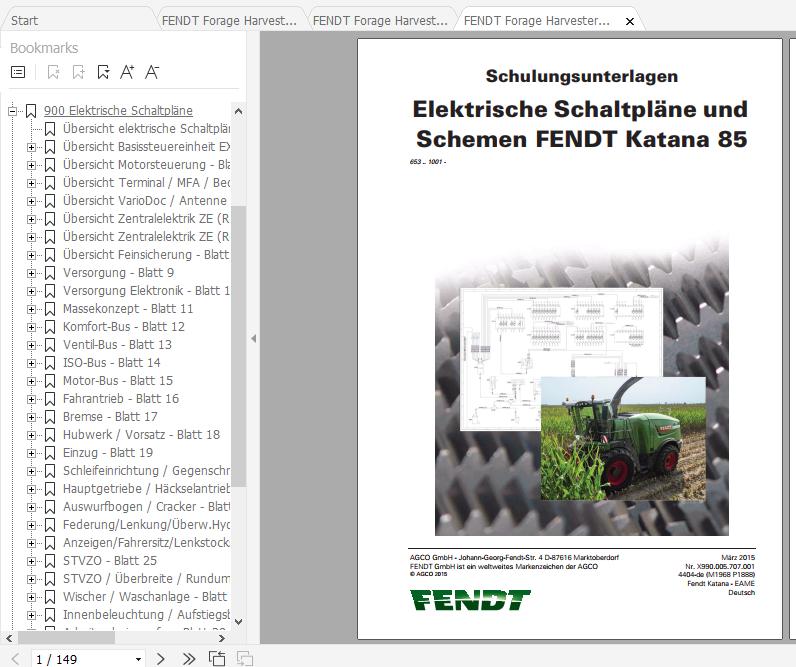Click the add new bookmark icon
This screenshot has width=796, height=667.
(78, 72)
